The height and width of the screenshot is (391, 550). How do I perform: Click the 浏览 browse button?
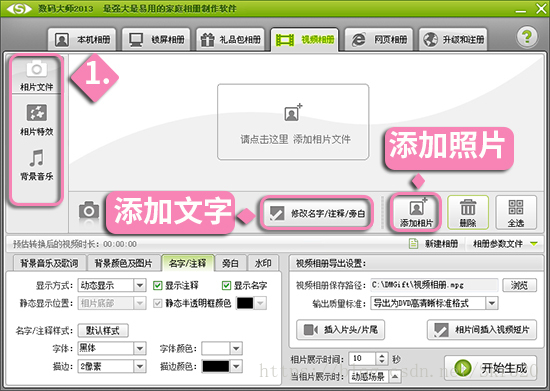[x=519, y=285]
